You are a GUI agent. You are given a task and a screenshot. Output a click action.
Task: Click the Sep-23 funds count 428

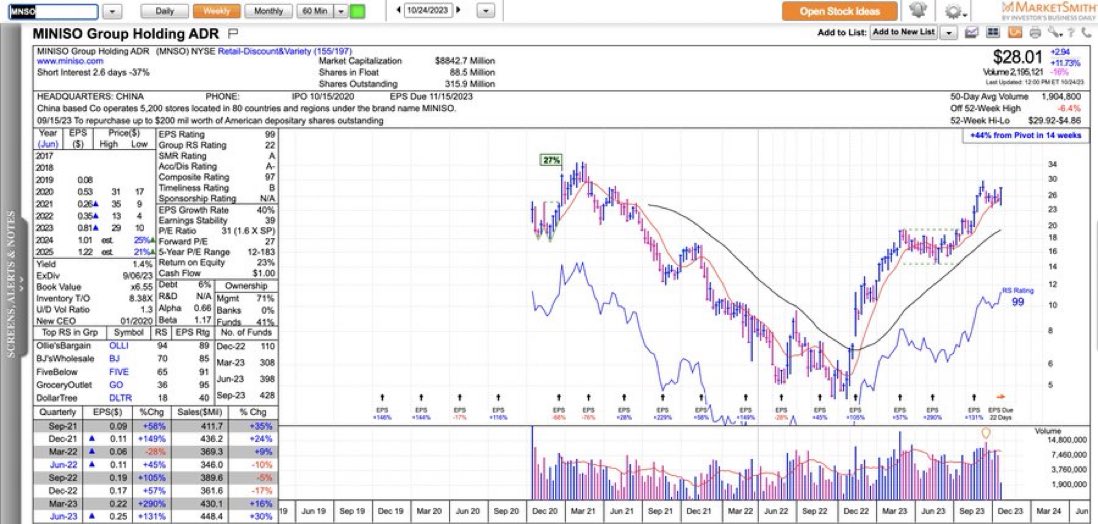(266, 398)
